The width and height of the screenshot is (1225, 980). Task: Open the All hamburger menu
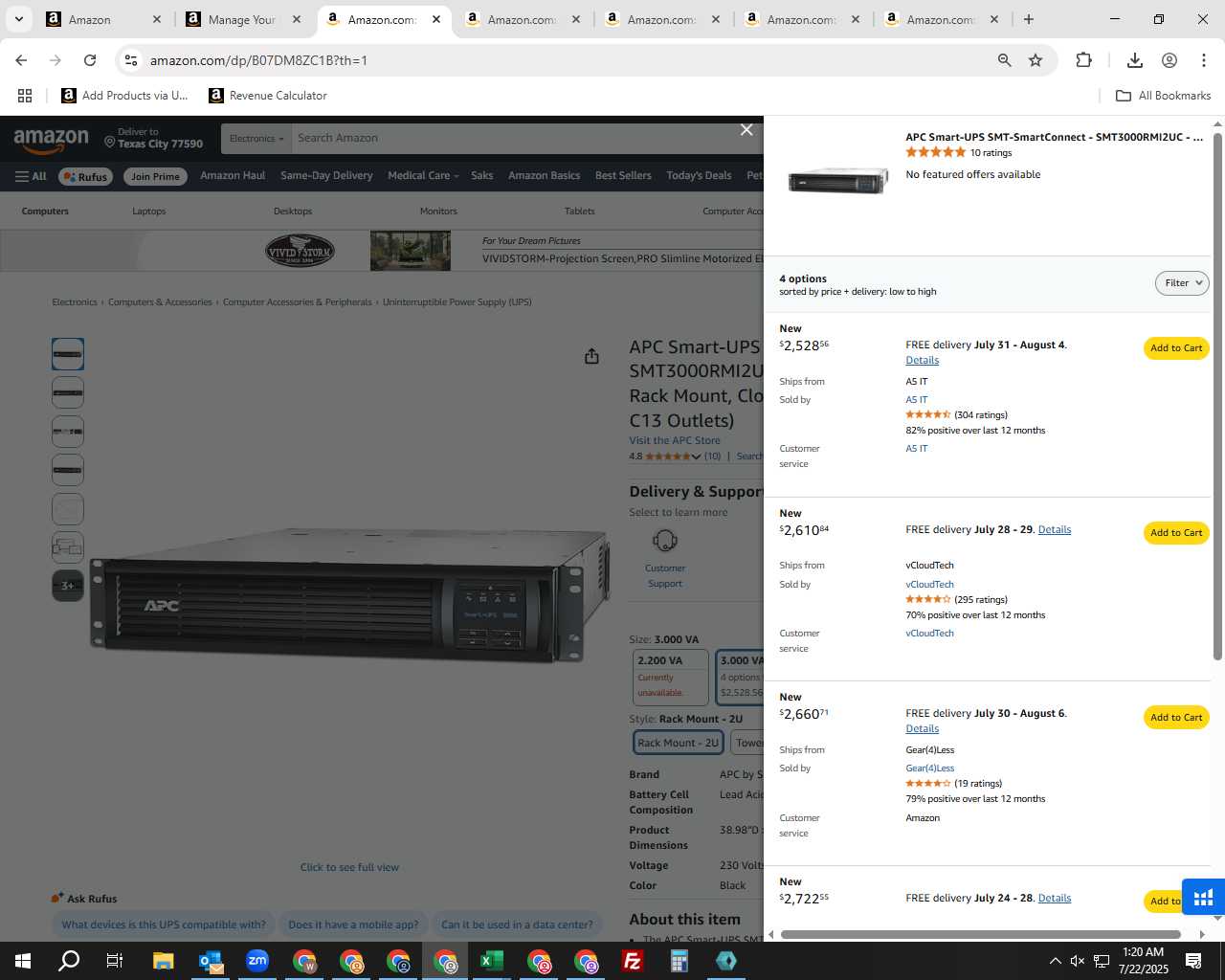31,176
